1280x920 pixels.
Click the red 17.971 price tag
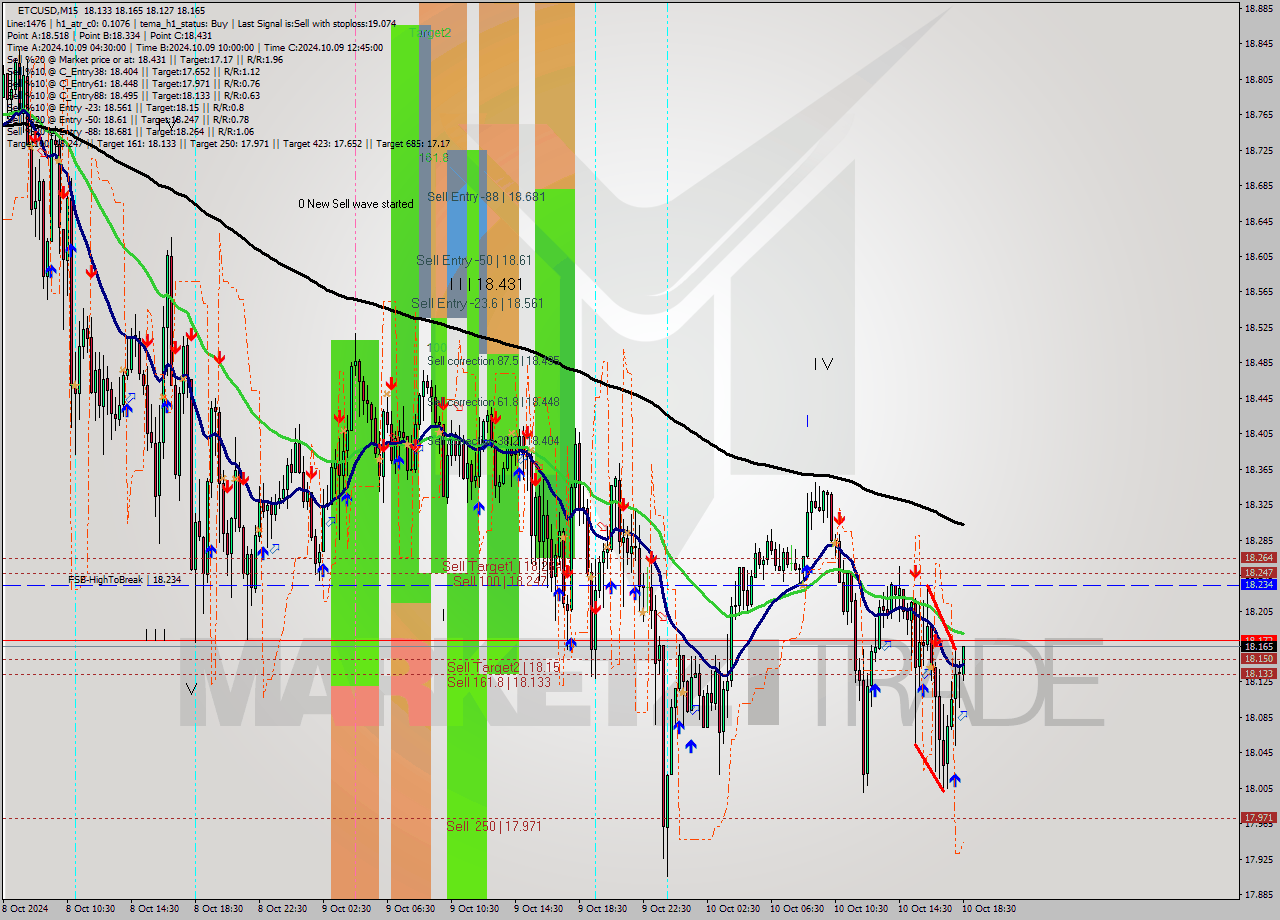1258,818
